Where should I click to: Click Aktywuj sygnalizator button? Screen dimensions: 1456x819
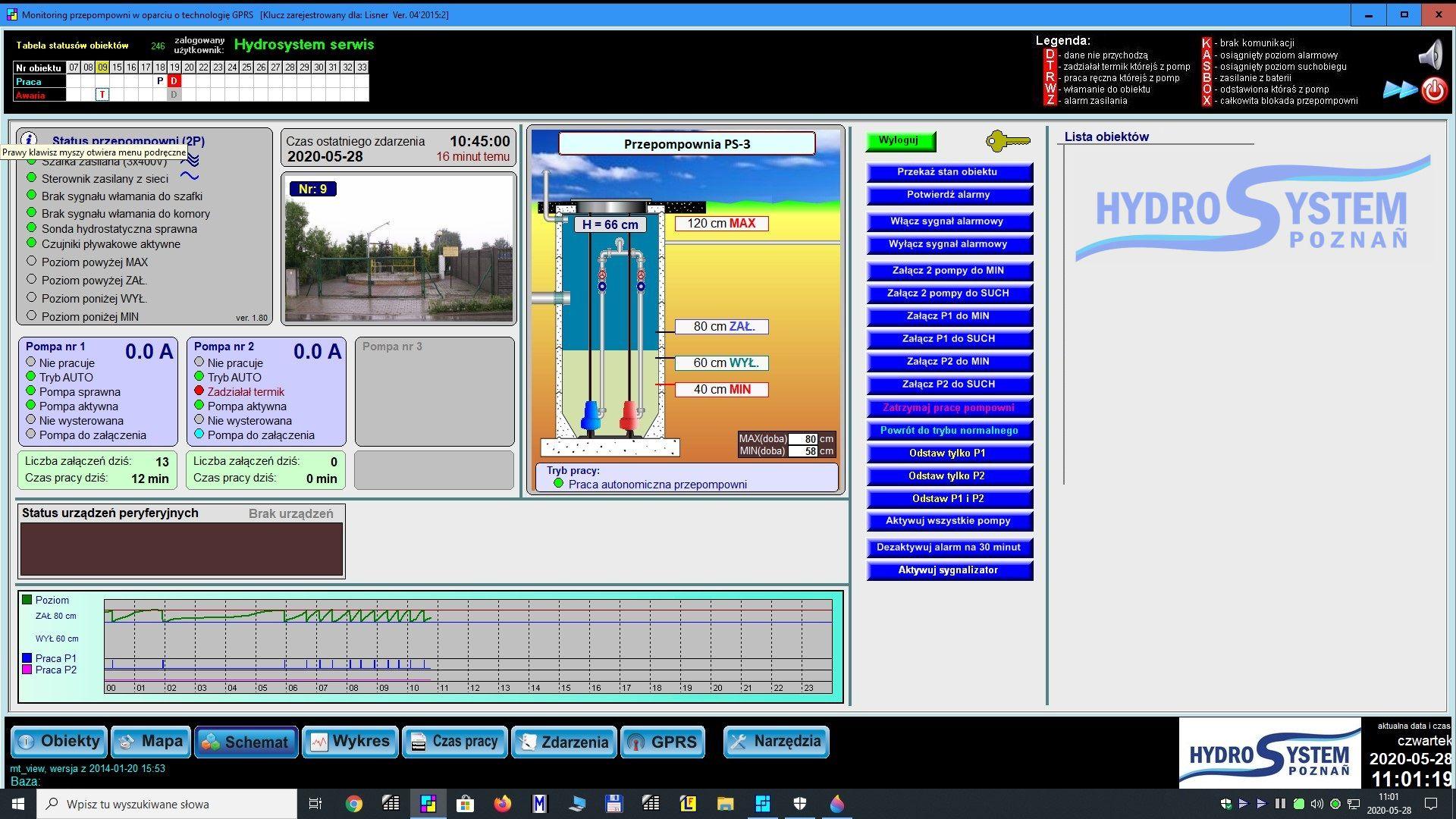point(949,570)
